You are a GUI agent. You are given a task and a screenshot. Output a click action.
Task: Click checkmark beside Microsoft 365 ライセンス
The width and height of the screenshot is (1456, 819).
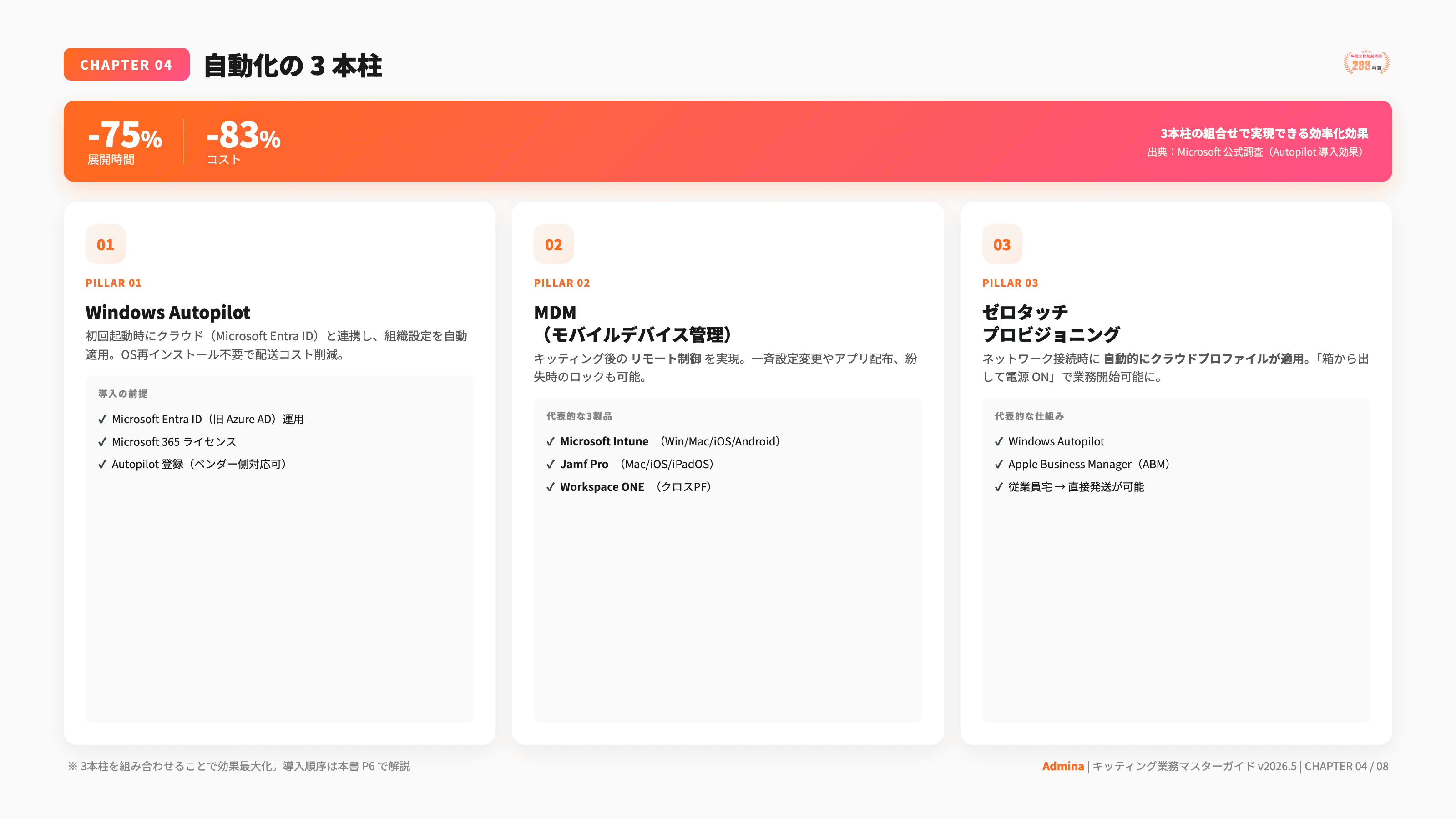[x=102, y=442]
